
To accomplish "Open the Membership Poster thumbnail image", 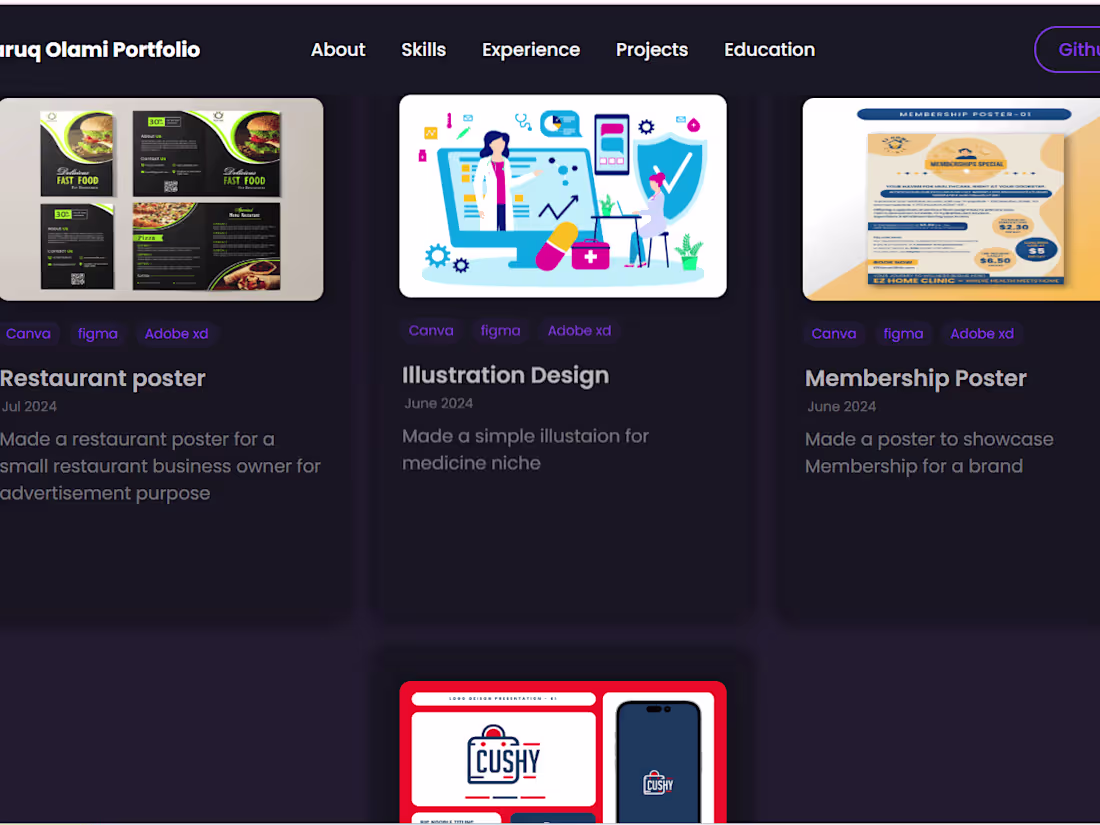I will tap(951, 199).
